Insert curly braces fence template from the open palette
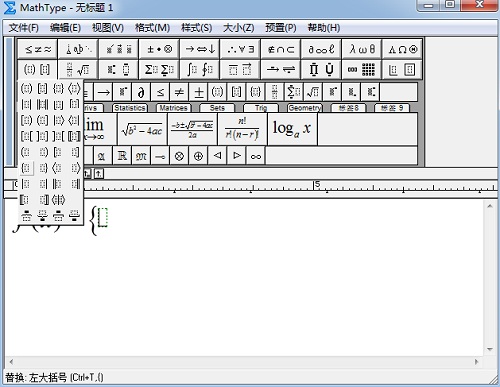Viewport: 500px width, 387px height. click(x=58, y=89)
